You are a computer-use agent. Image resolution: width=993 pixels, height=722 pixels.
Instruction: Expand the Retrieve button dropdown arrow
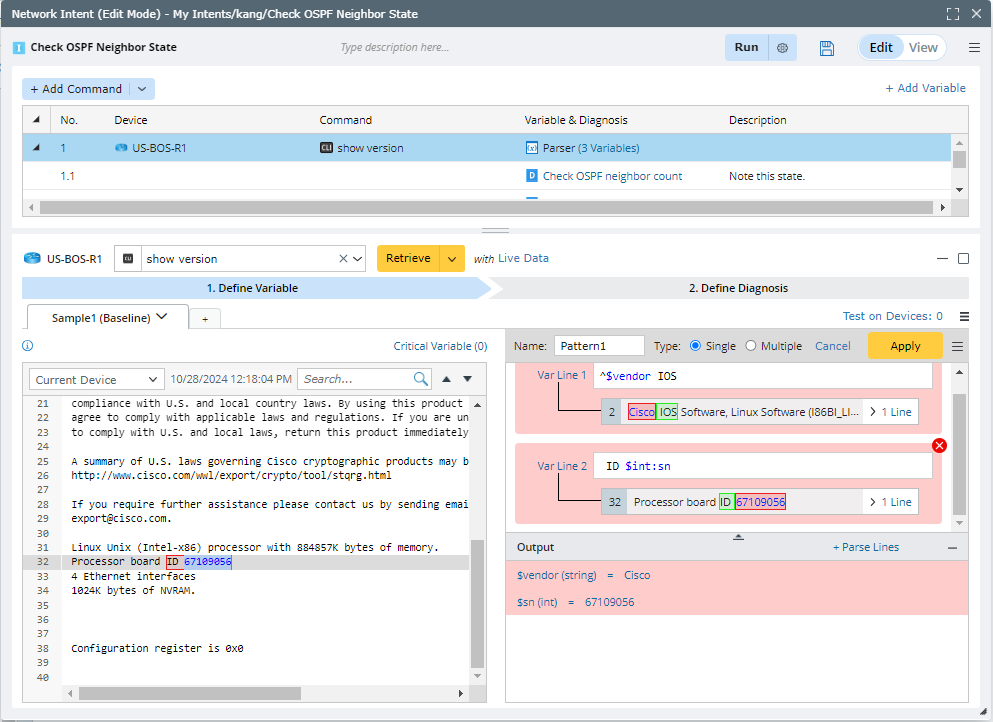pyautogui.click(x=453, y=259)
